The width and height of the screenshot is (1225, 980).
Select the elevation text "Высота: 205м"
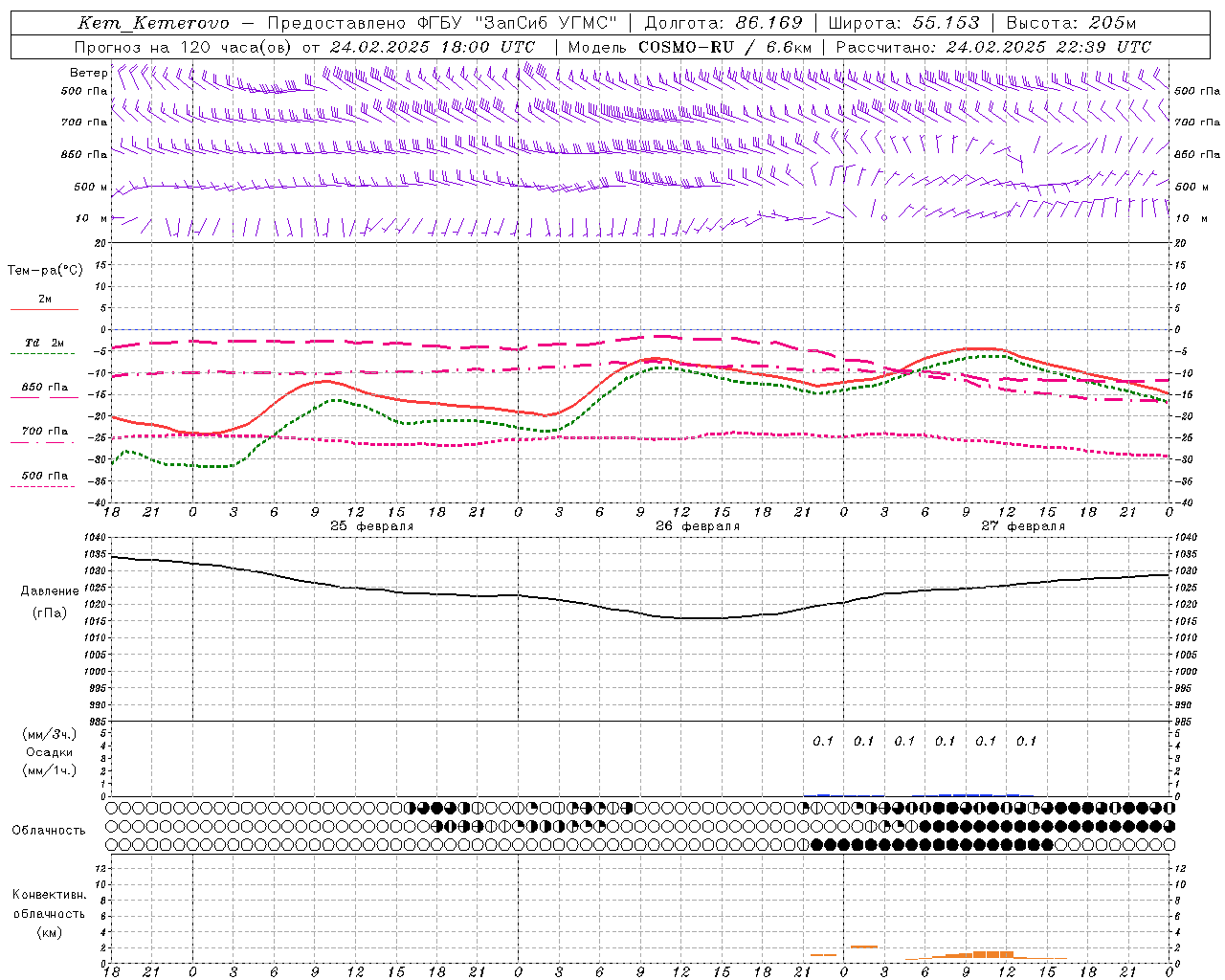pos(1071,24)
